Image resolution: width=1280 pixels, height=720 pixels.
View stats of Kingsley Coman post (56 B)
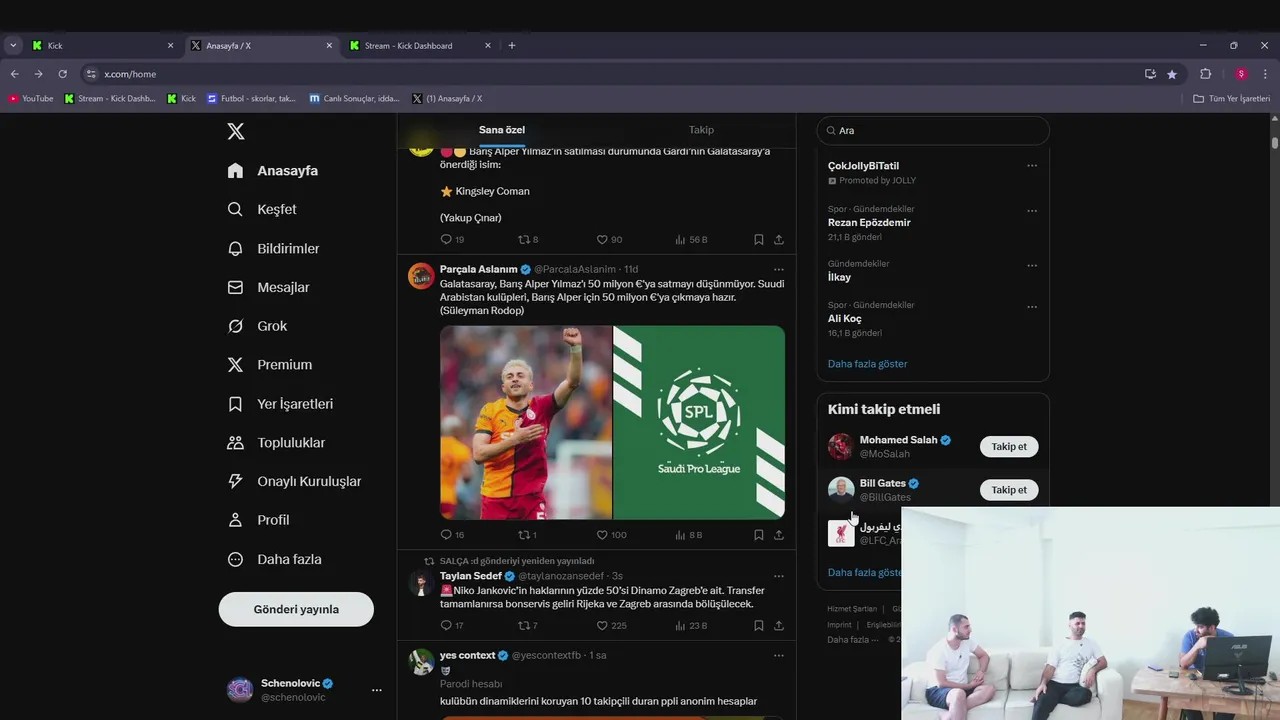[691, 240]
